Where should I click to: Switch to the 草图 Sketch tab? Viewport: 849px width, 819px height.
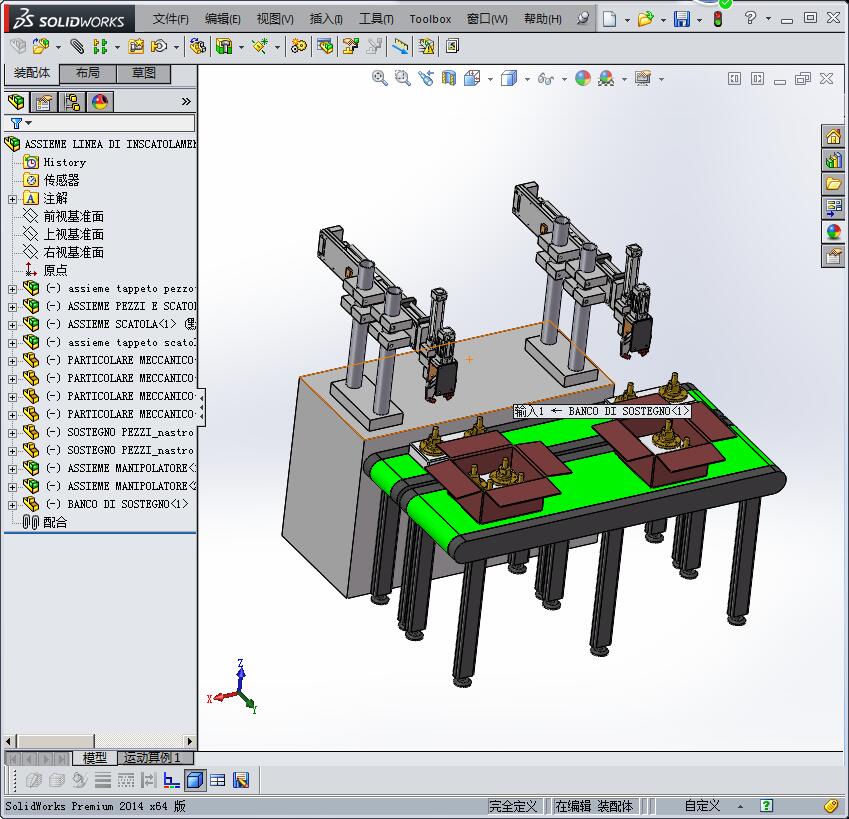tap(143, 73)
